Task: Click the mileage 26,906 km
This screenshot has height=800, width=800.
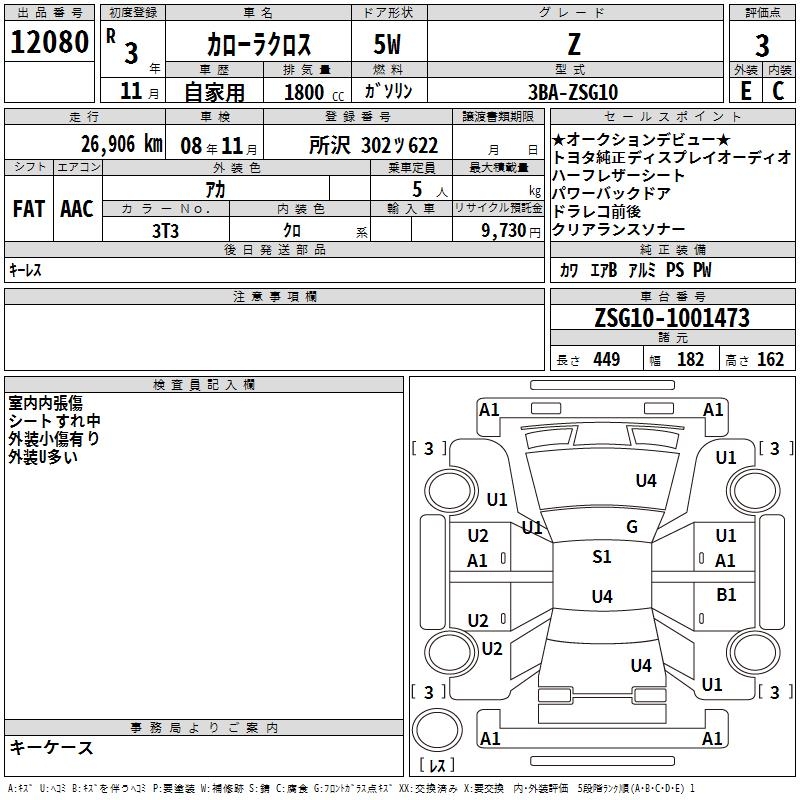Action: pos(122,144)
